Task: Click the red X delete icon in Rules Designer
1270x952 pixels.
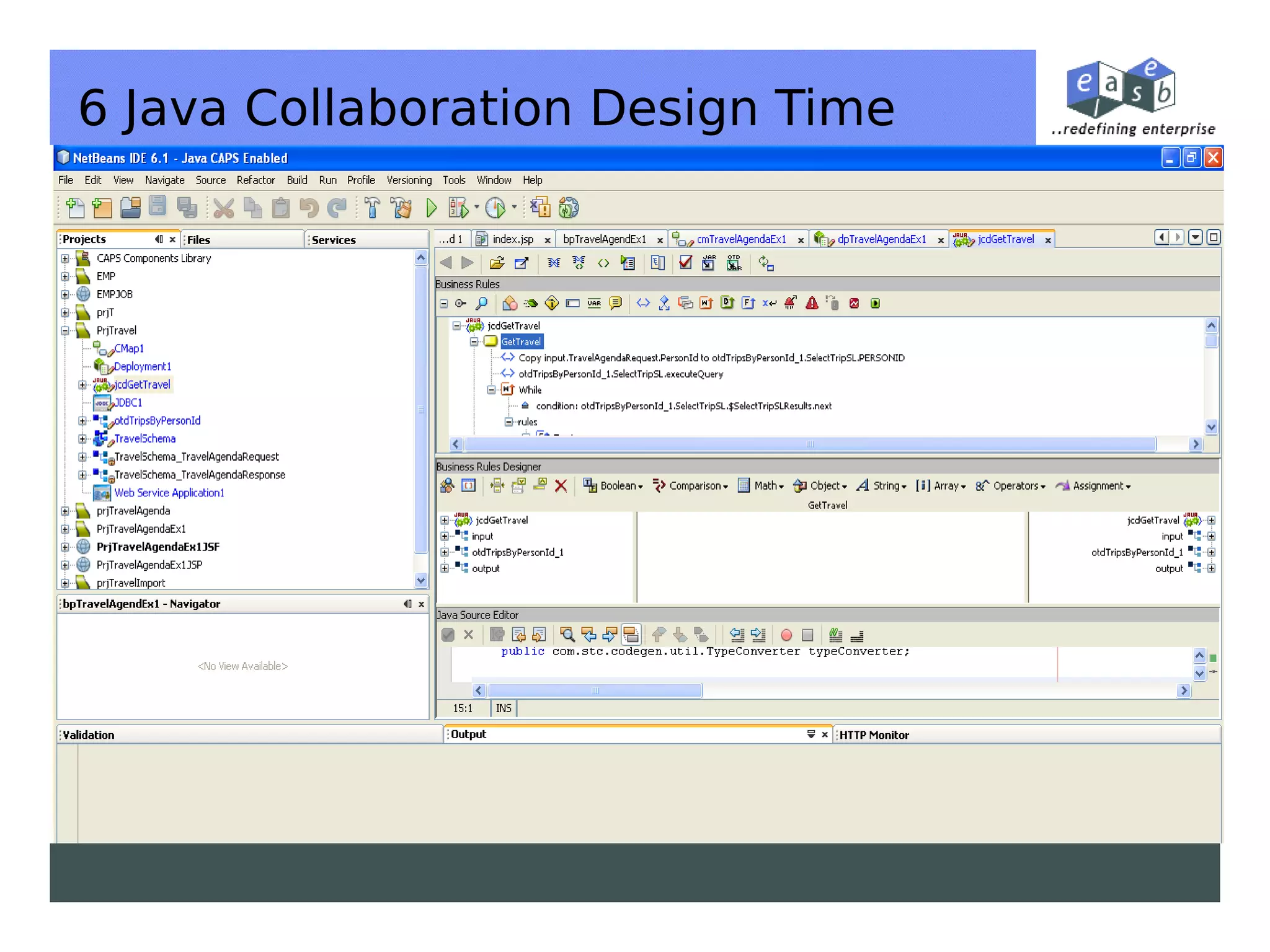Action: (561, 486)
